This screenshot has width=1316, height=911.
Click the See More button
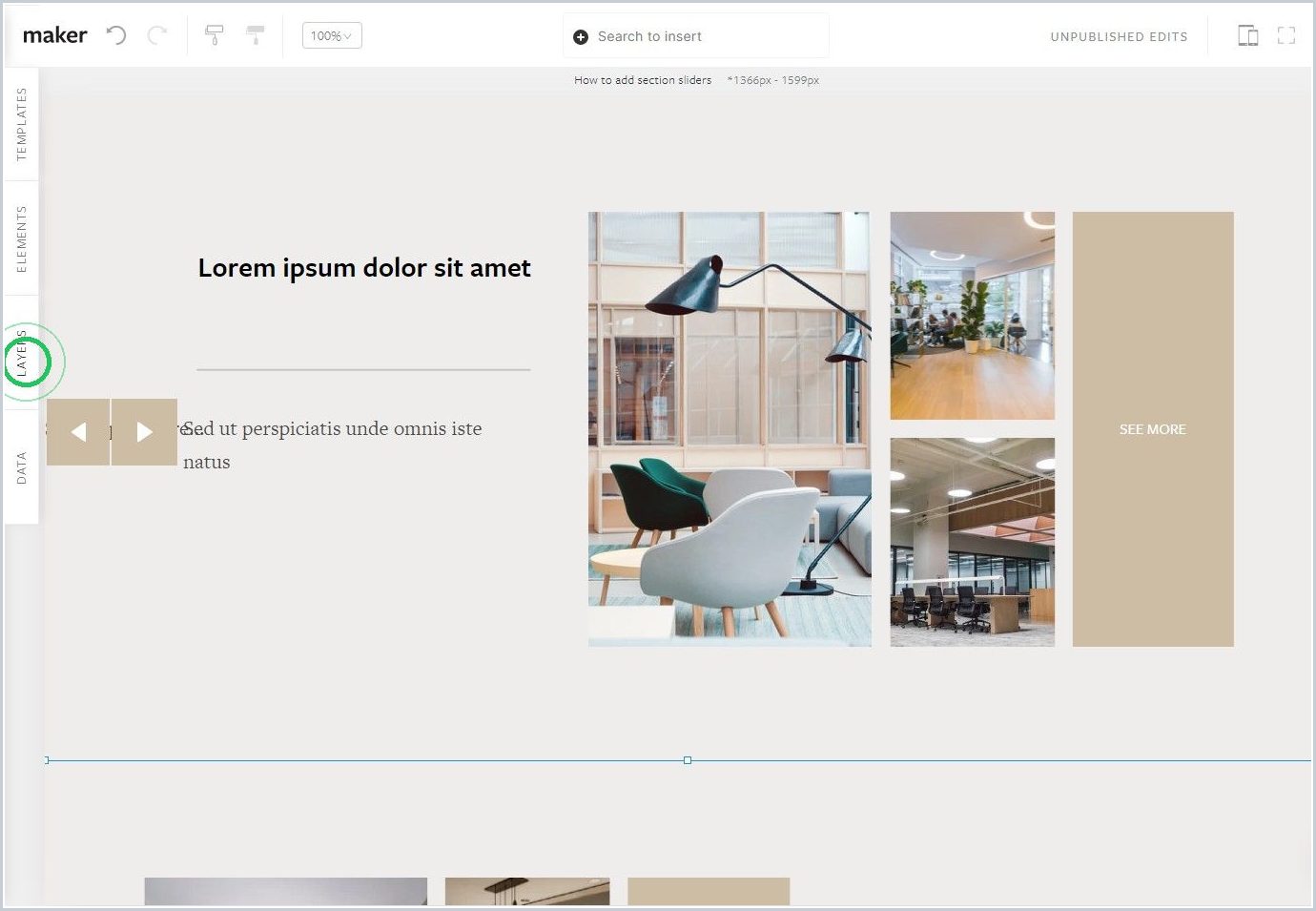tap(1153, 429)
